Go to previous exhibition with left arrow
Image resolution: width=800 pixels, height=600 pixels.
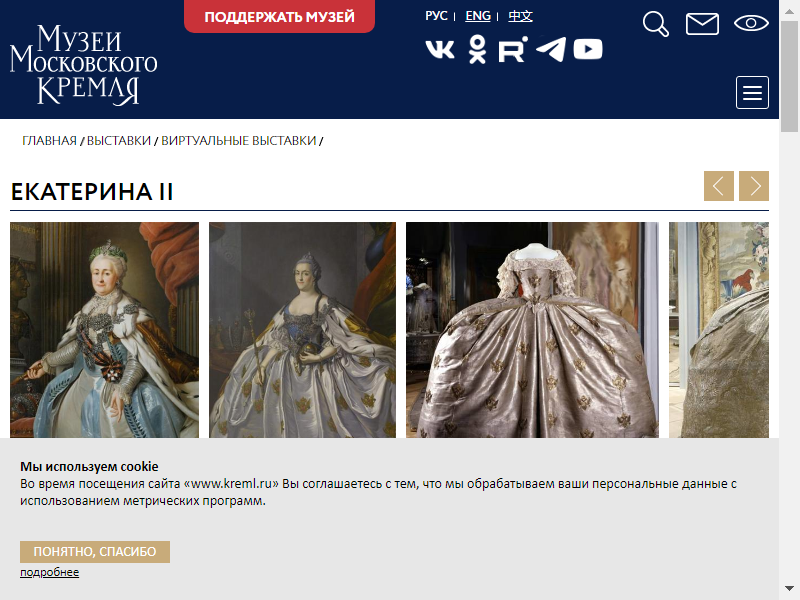tap(719, 186)
